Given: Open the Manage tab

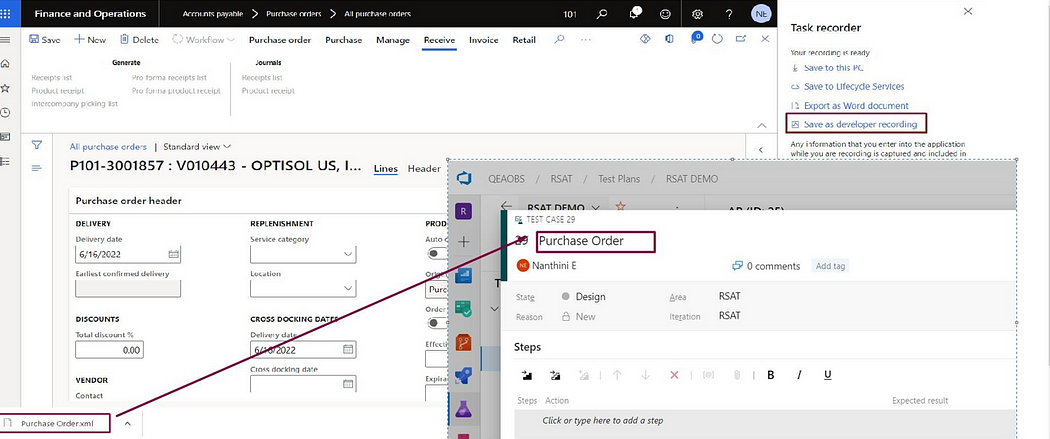Looking at the screenshot, I should 393,40.
